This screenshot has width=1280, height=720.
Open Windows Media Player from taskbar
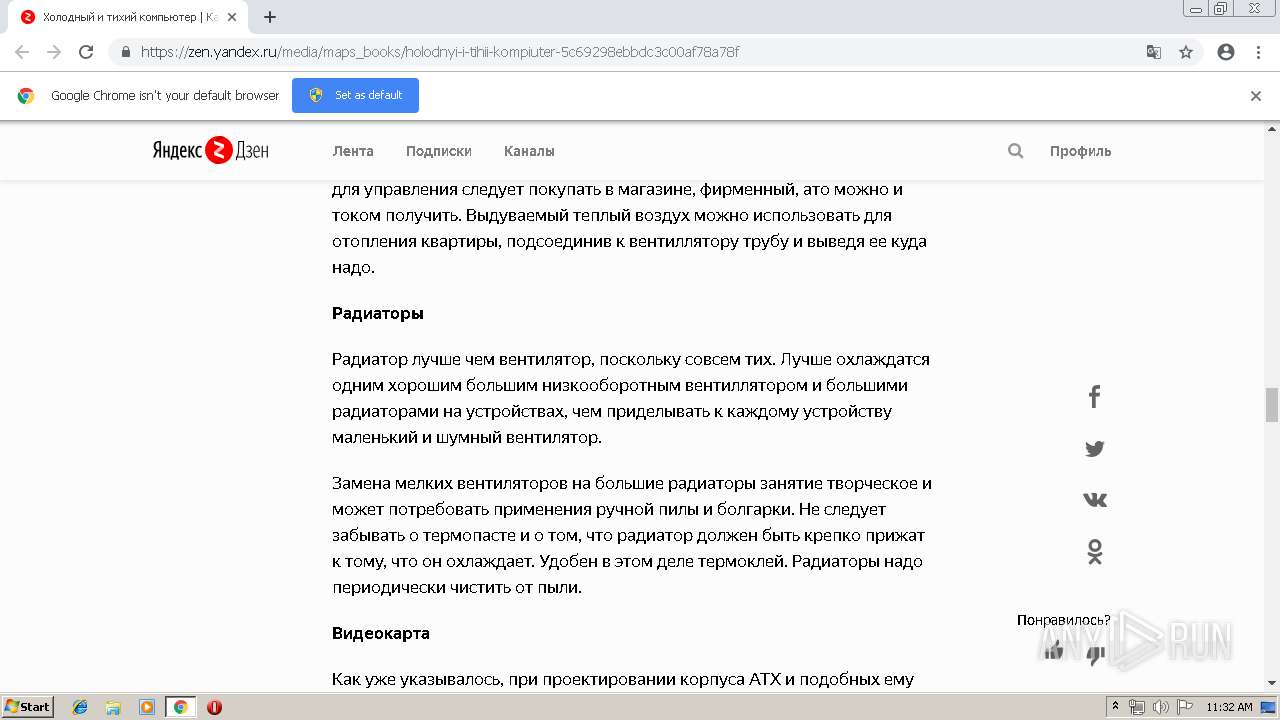pos(146,707)
